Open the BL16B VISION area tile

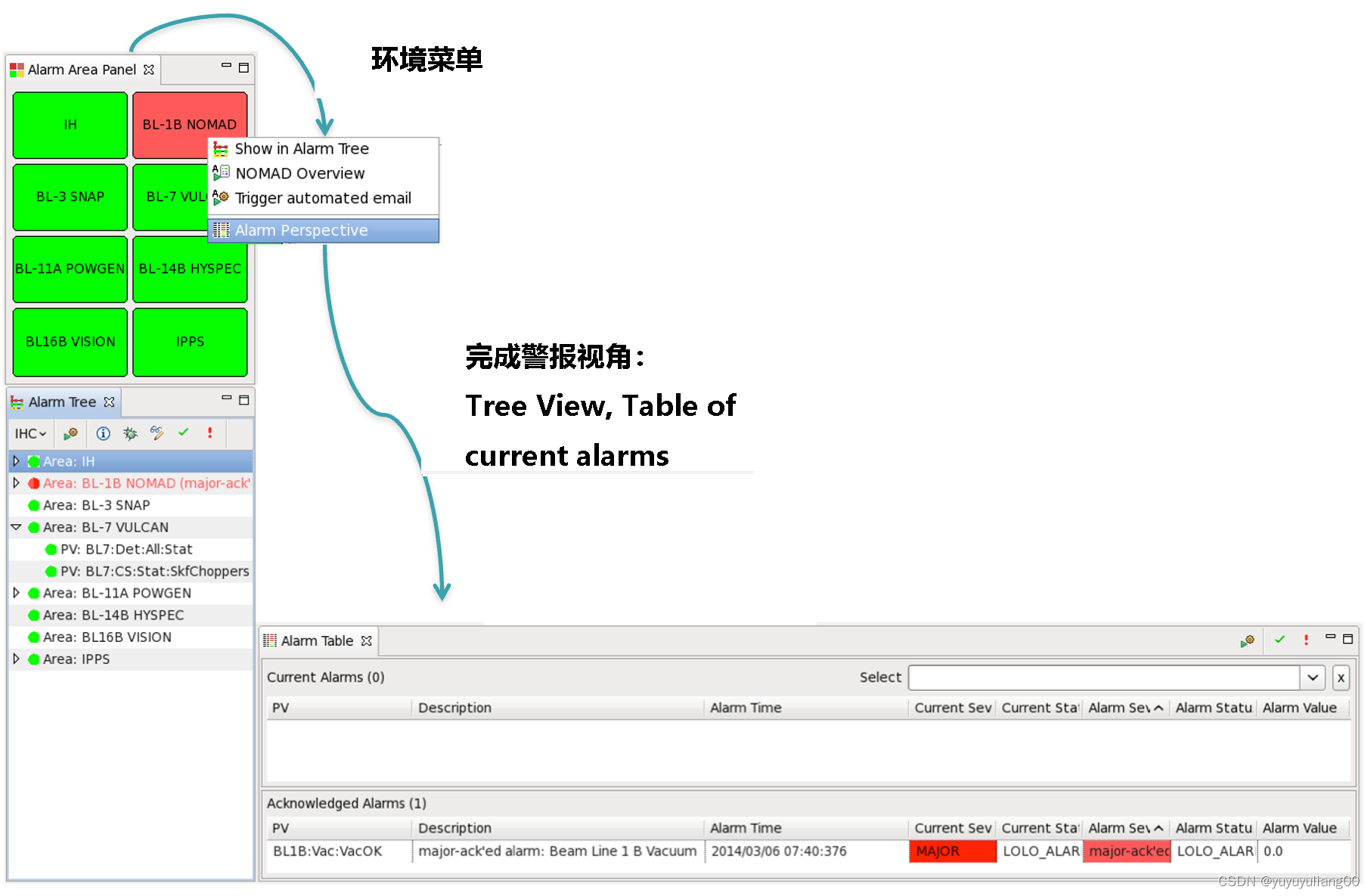tap(70, 342)
